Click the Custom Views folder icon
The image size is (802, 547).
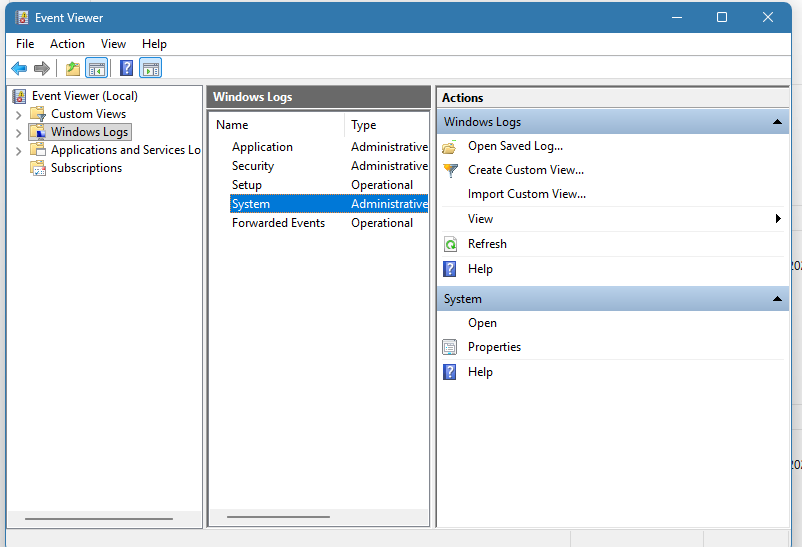[x=38, y=114]
